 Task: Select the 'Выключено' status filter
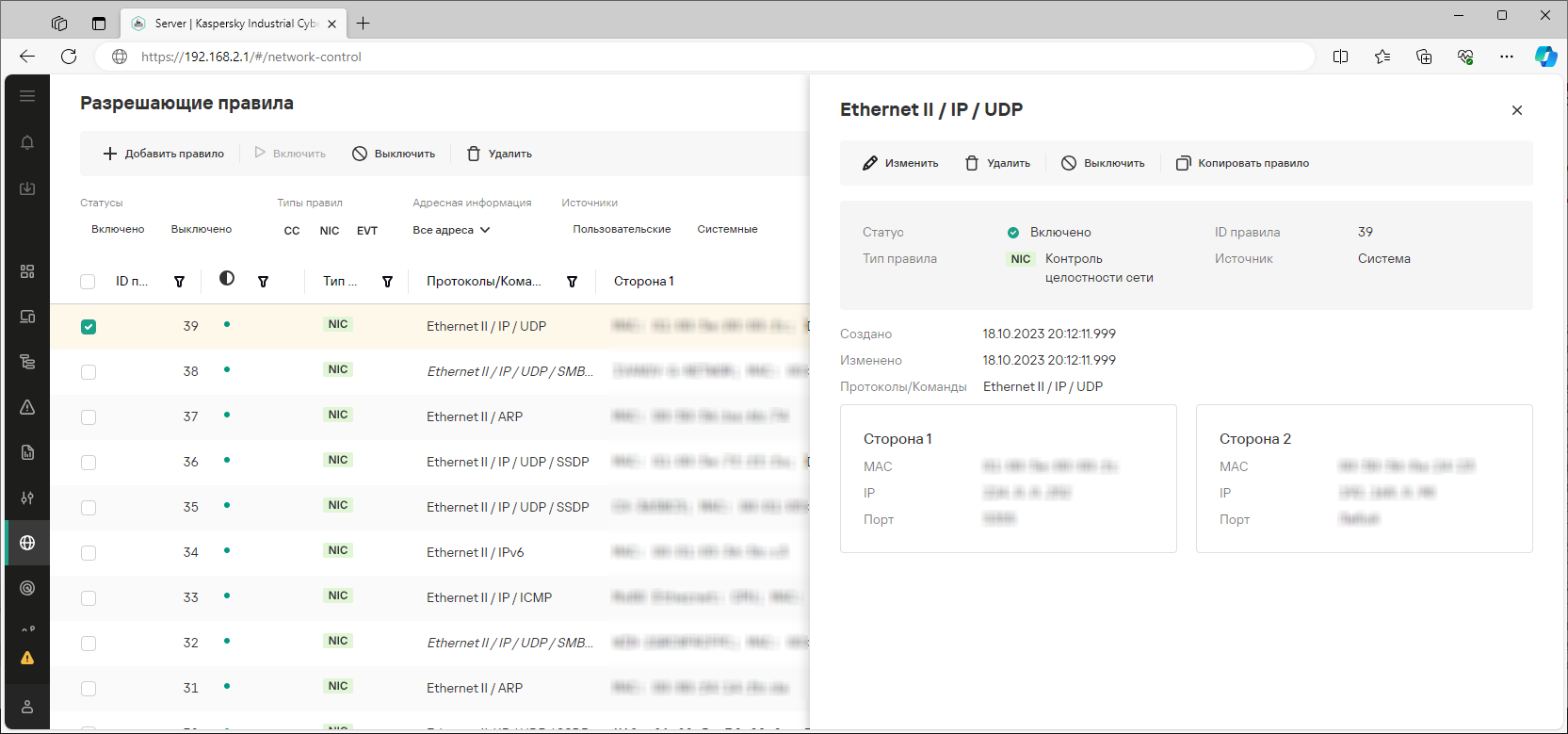tap(201, 230)
